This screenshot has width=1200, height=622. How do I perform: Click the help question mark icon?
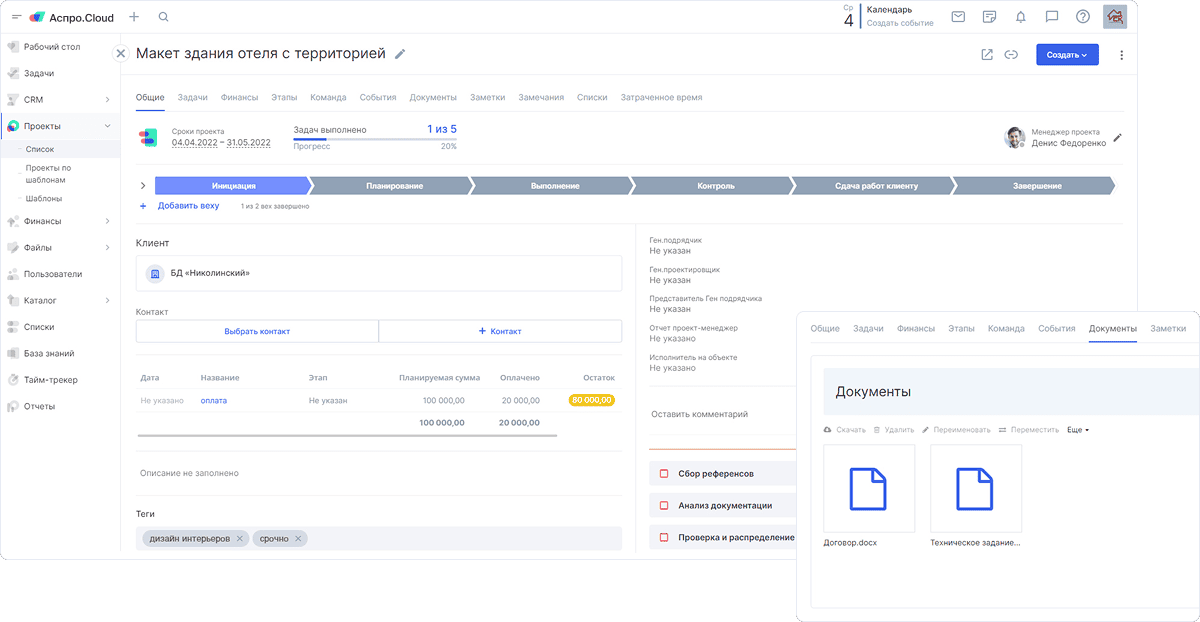coord(1083,17)
